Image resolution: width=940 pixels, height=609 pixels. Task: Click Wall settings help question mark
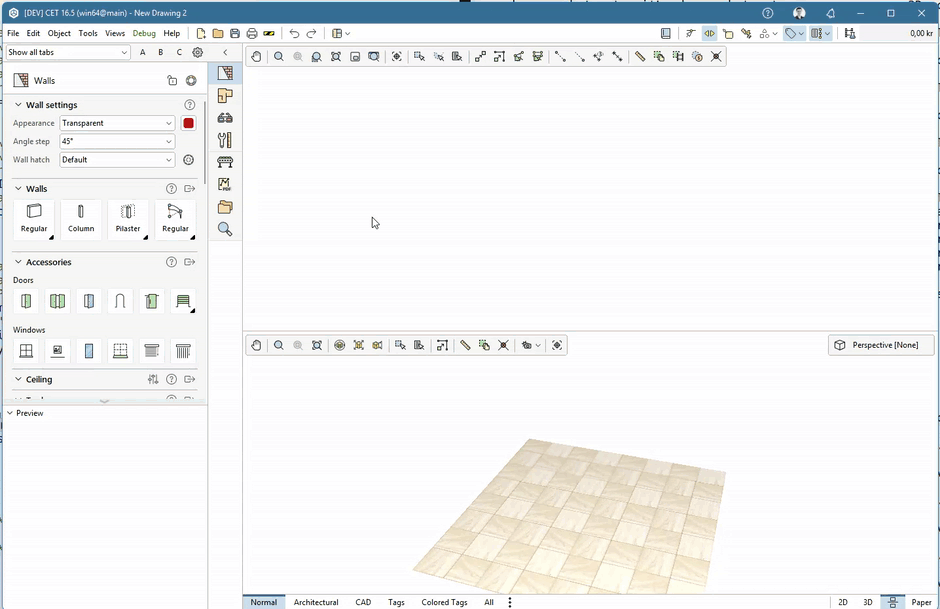point(190,105)
